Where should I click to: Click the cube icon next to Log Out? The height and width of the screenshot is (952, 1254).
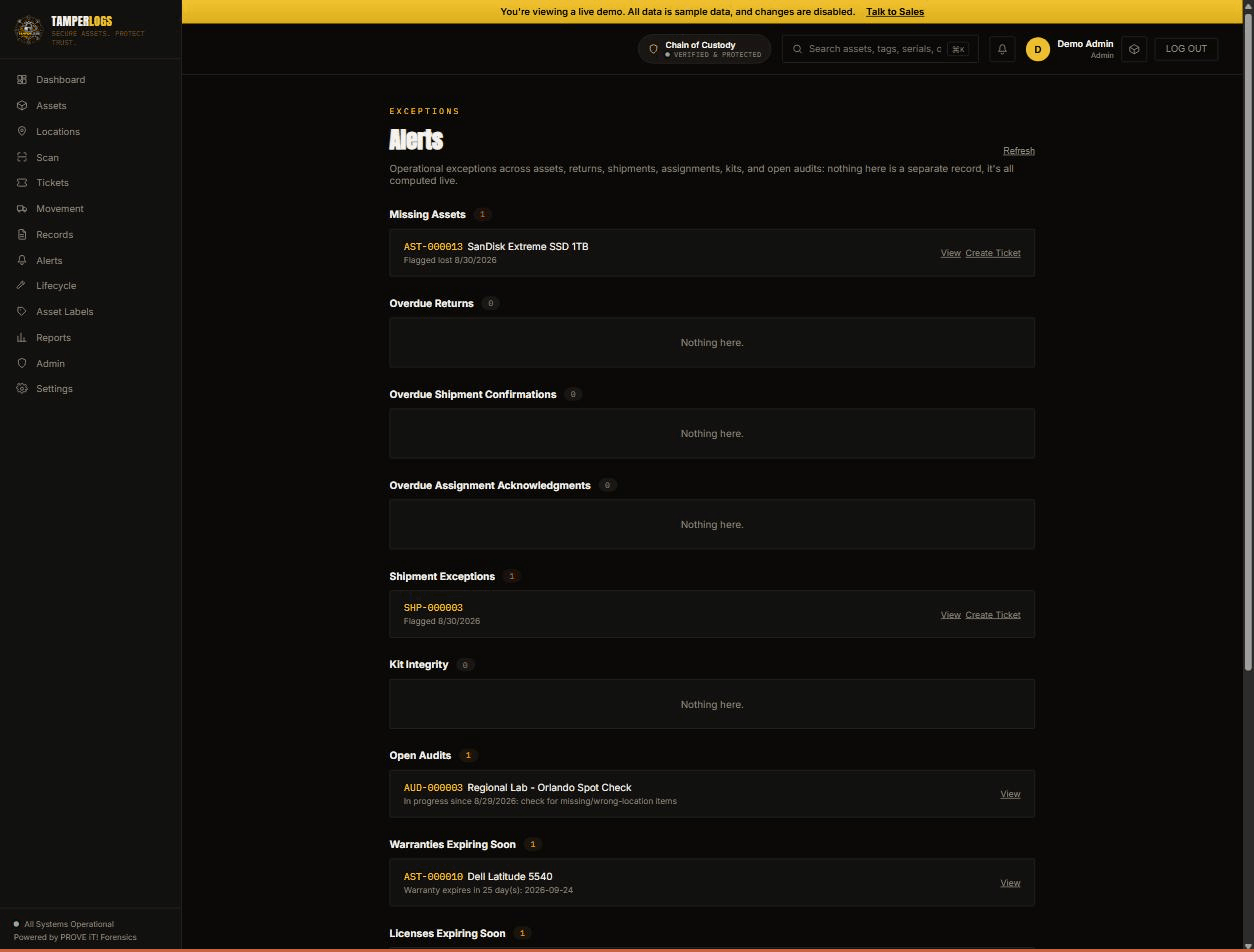click(1134, 49)
